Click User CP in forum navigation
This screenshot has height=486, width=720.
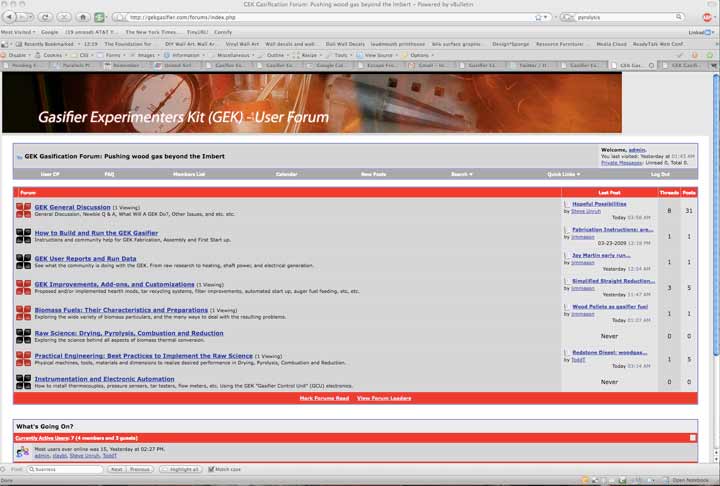(50, 174)
